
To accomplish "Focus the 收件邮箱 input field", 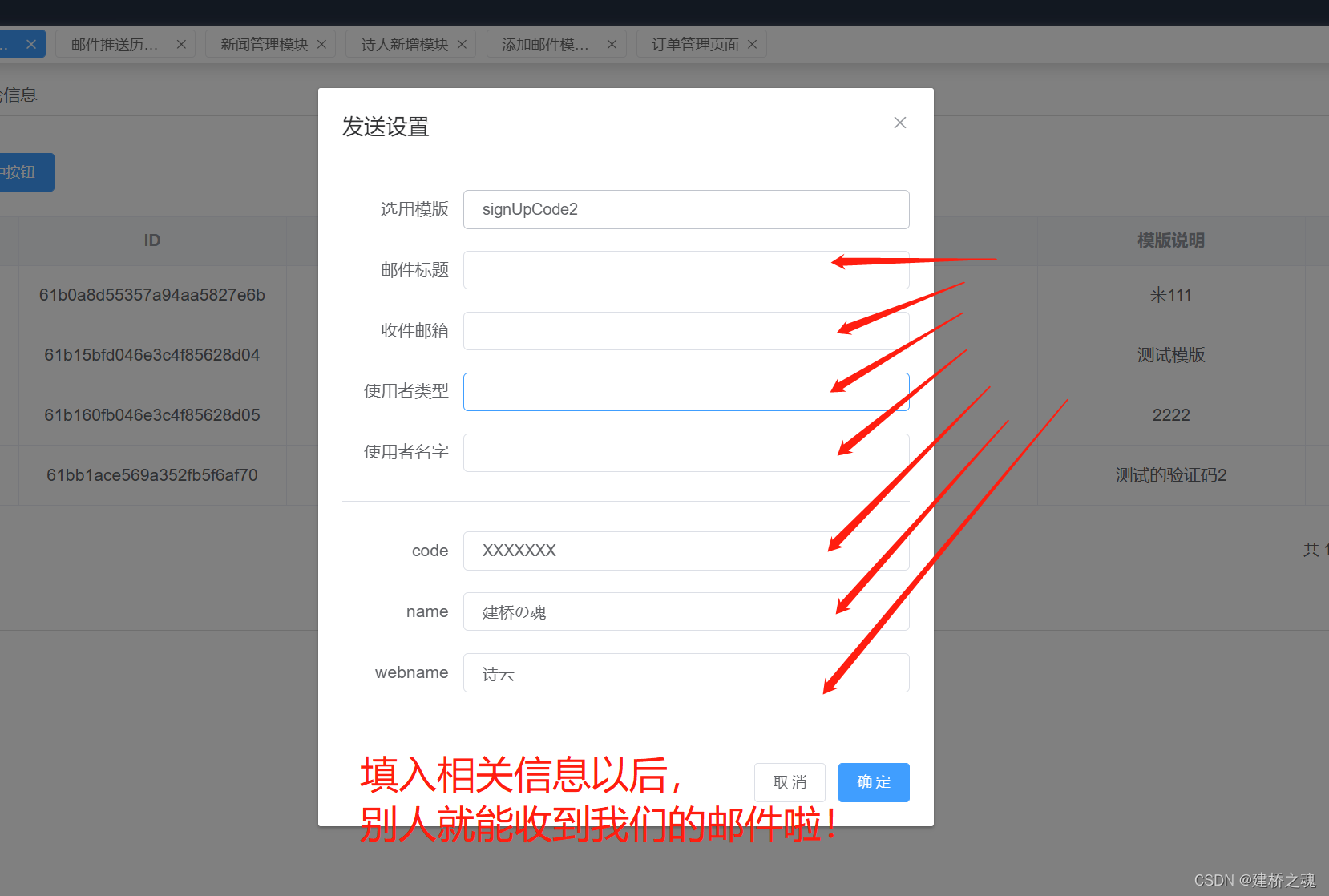I will tap(686, 331).
